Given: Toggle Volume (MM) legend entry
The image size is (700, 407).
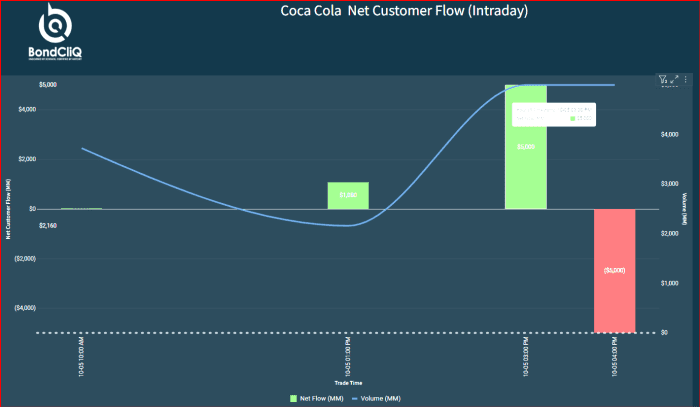Looking at the screenshot, I should [376, 399].
